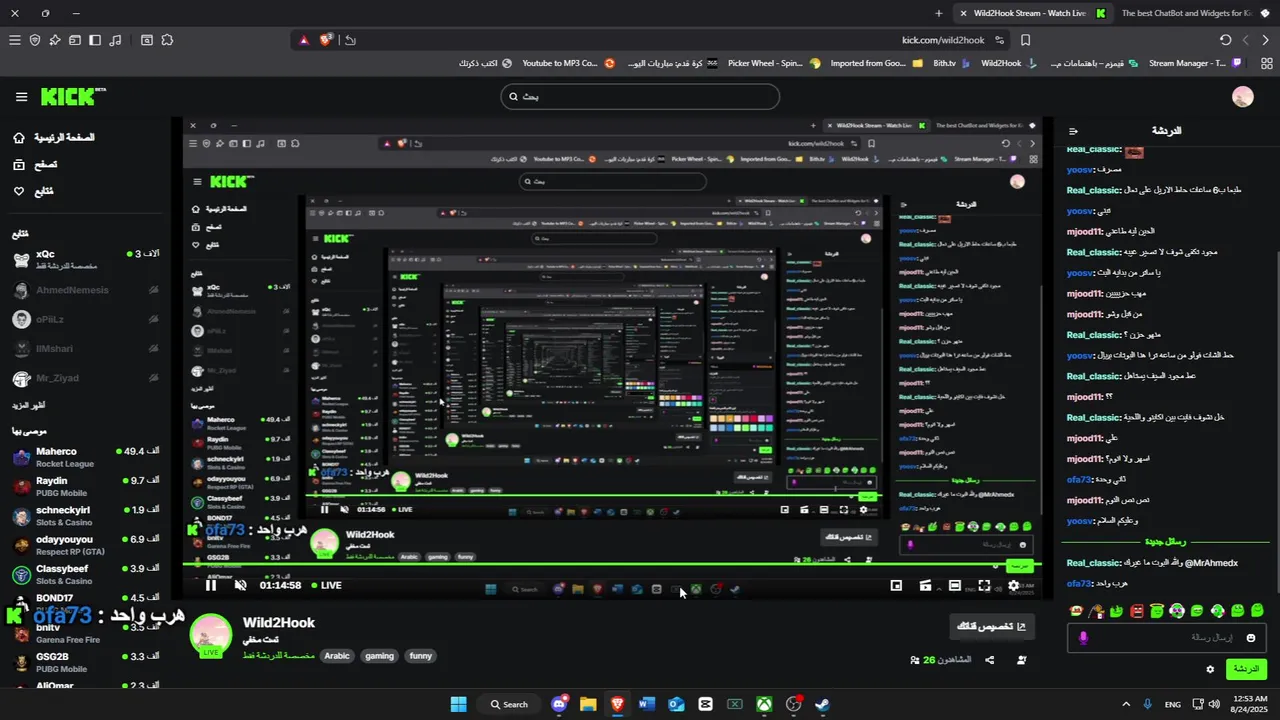Collapse the chat panel arrow icon
The image size is (1280, 720).
click(x=1073, y=131)
